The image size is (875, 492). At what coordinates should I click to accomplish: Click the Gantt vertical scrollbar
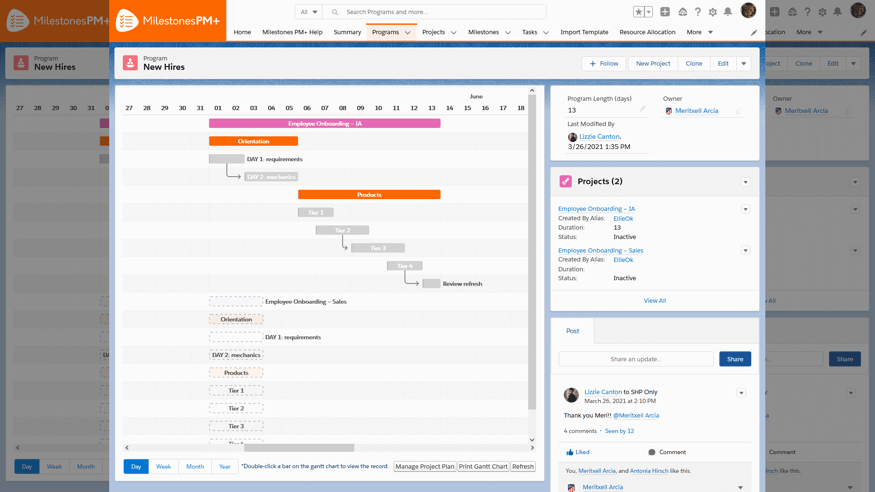[x=532, y=251]
